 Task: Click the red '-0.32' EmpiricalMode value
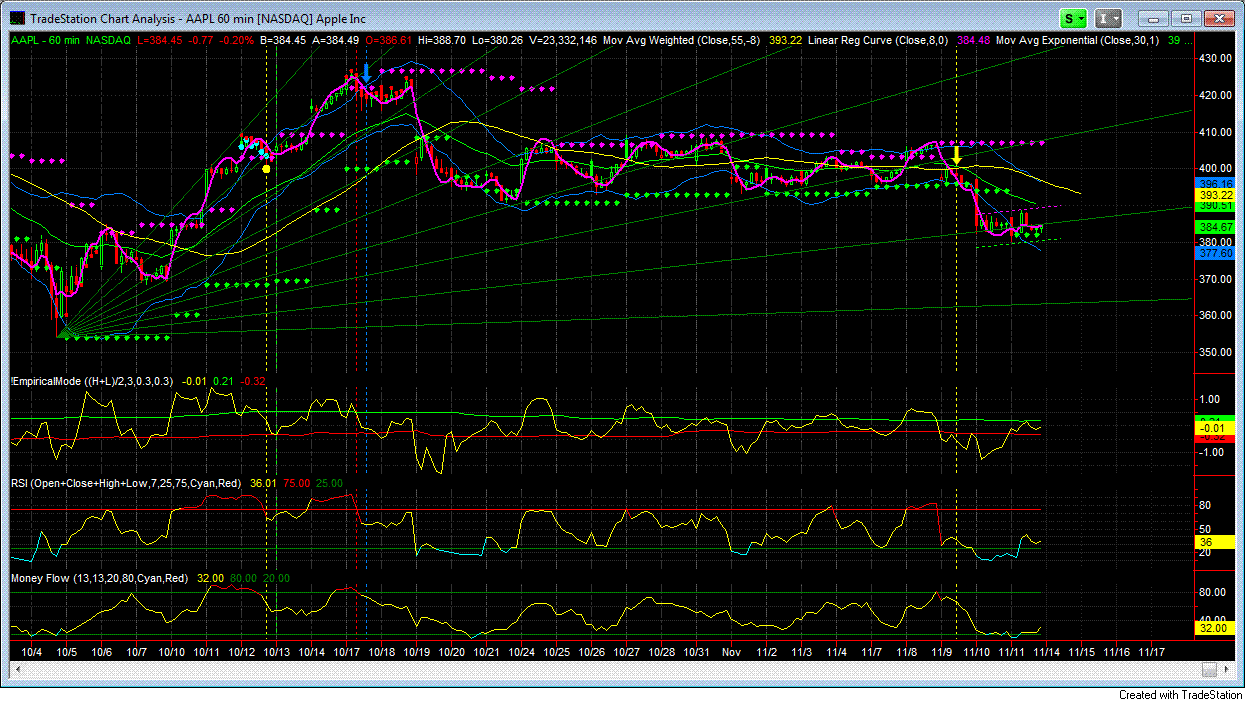tap(254, 382)
